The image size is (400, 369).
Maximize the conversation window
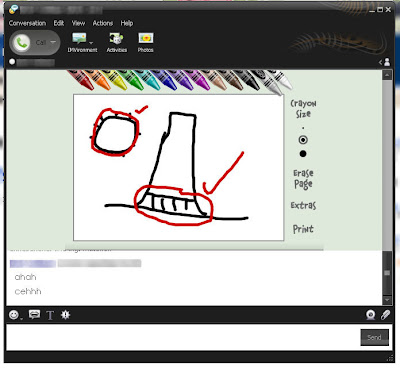[380, 10]
